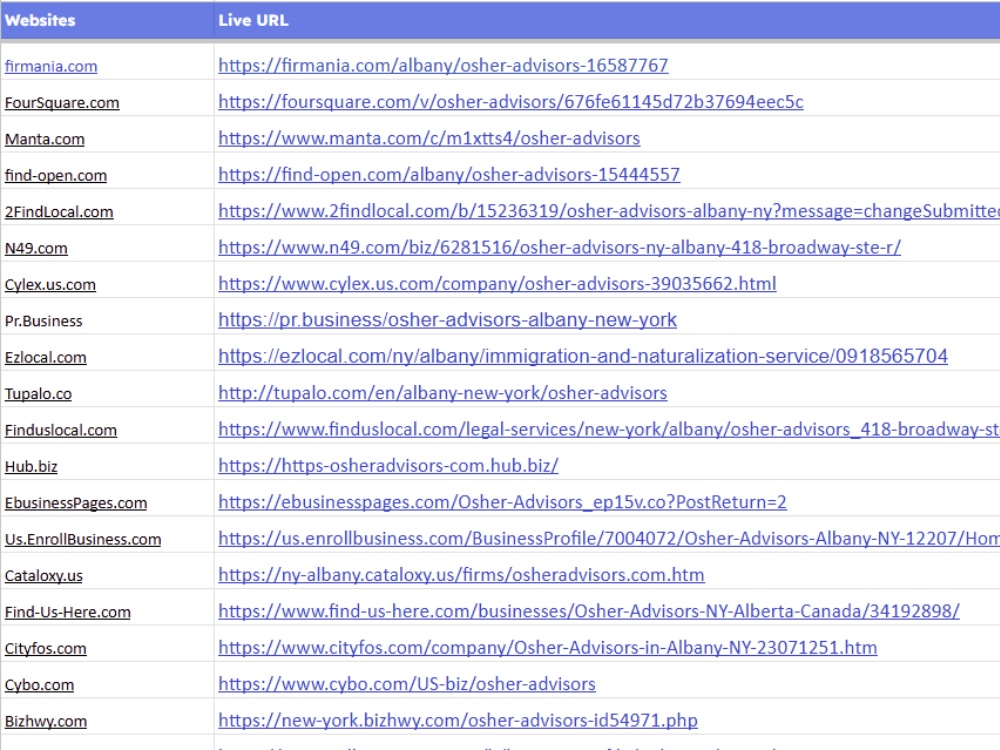
Task: Open the ny-albany.cataloxy.us firms URL
Action: pos(461,574)
